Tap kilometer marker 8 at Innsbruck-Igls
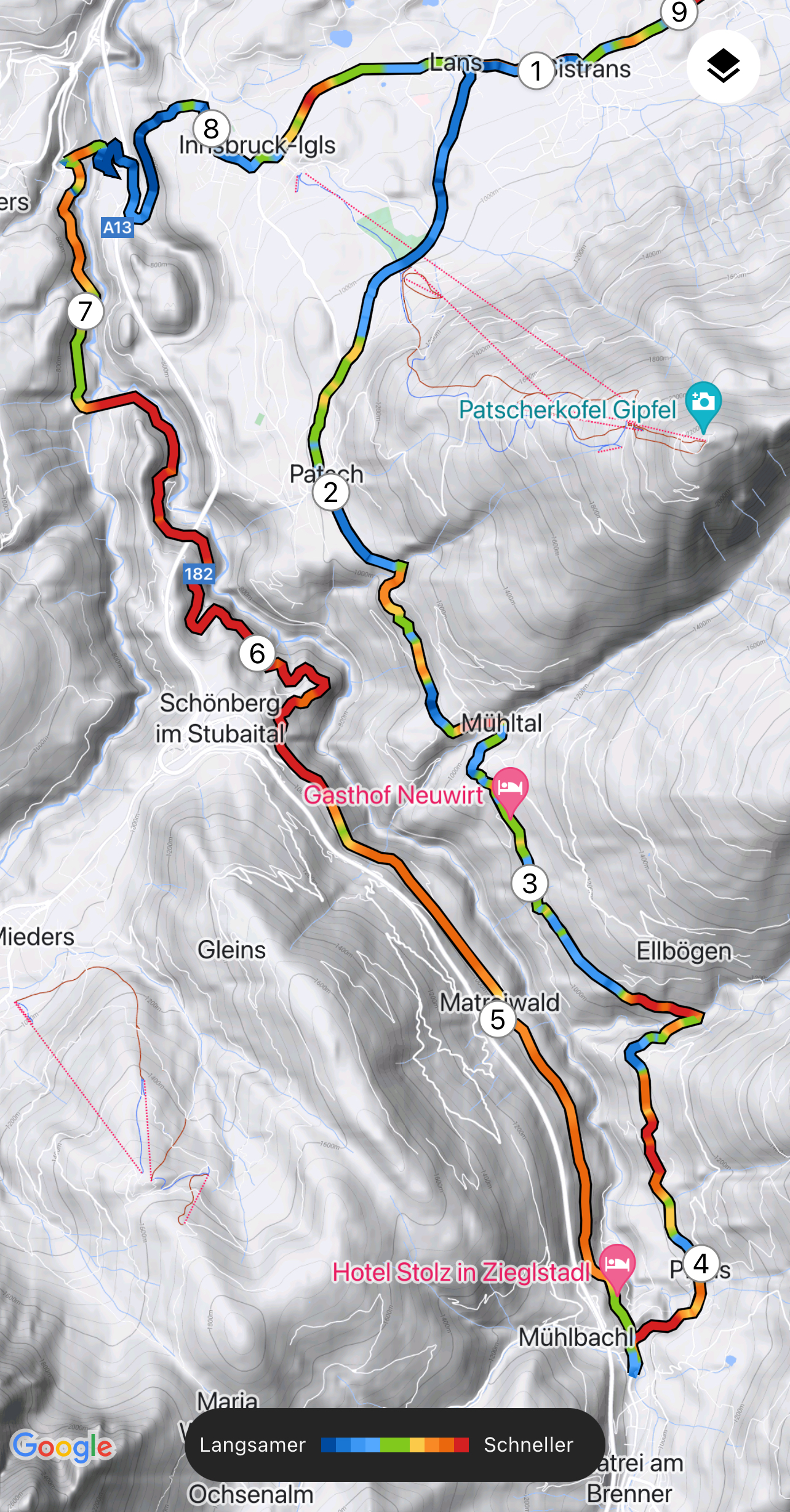This screenshot has height=1512, width=790. 211,129
